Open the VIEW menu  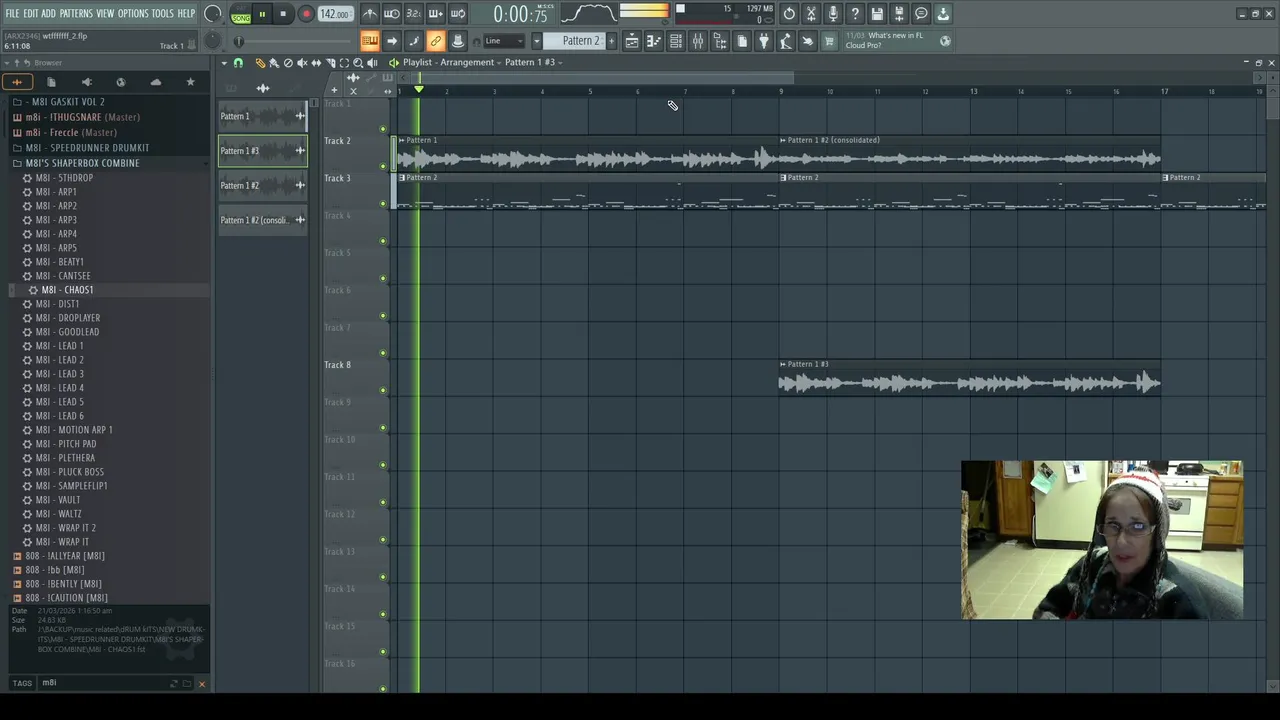click(105, 13)
